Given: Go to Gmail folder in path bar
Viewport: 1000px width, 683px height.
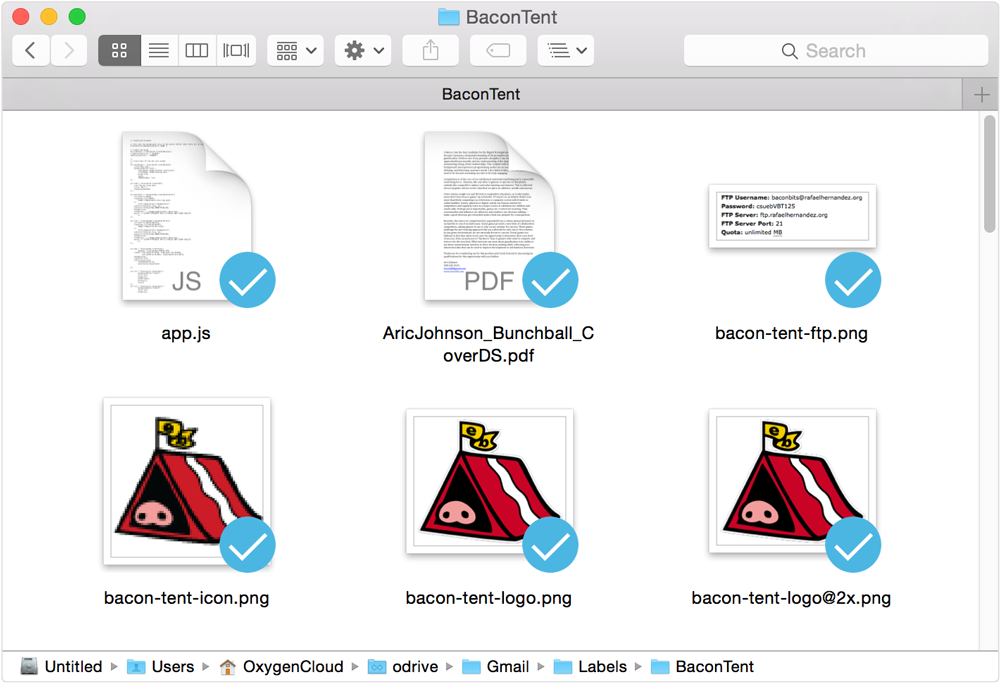Looking at the screenshot, I should point(496,666).
